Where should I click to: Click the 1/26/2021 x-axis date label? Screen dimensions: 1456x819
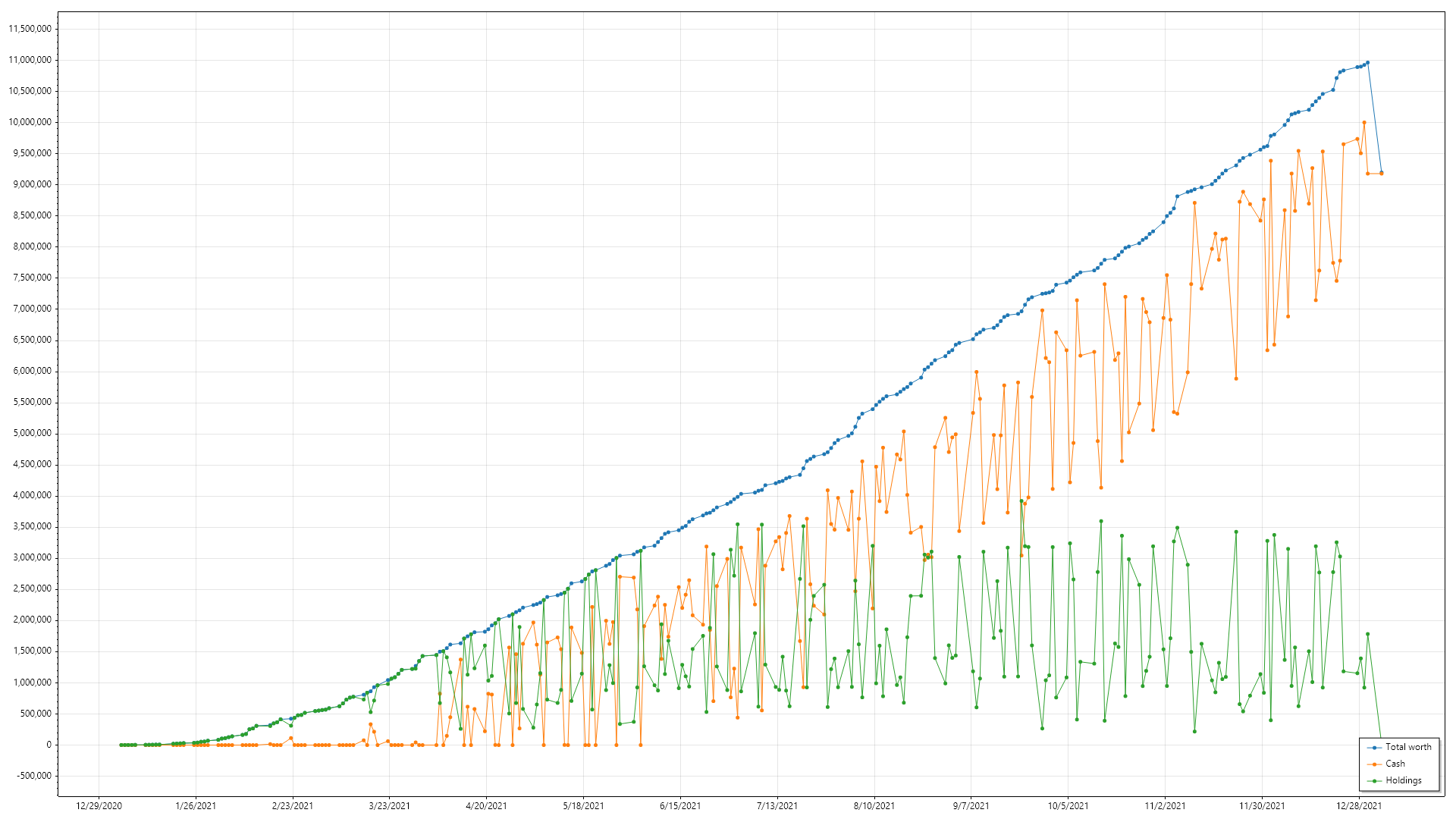point(196,806)
